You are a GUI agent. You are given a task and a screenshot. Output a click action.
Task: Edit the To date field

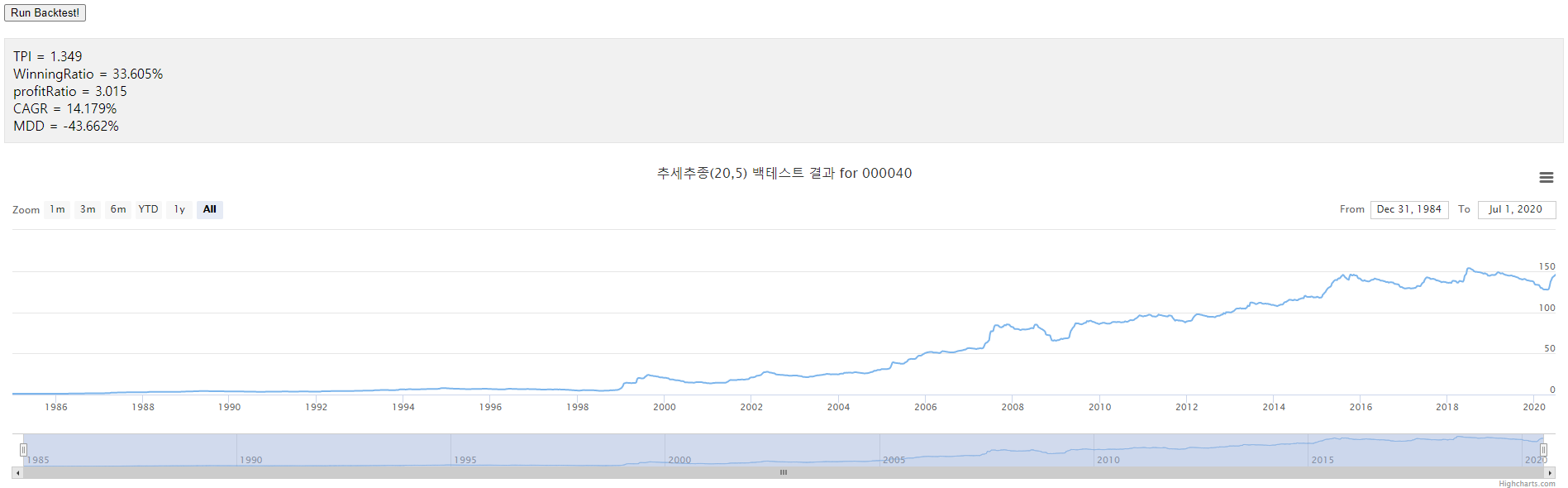click(1517, 209)
